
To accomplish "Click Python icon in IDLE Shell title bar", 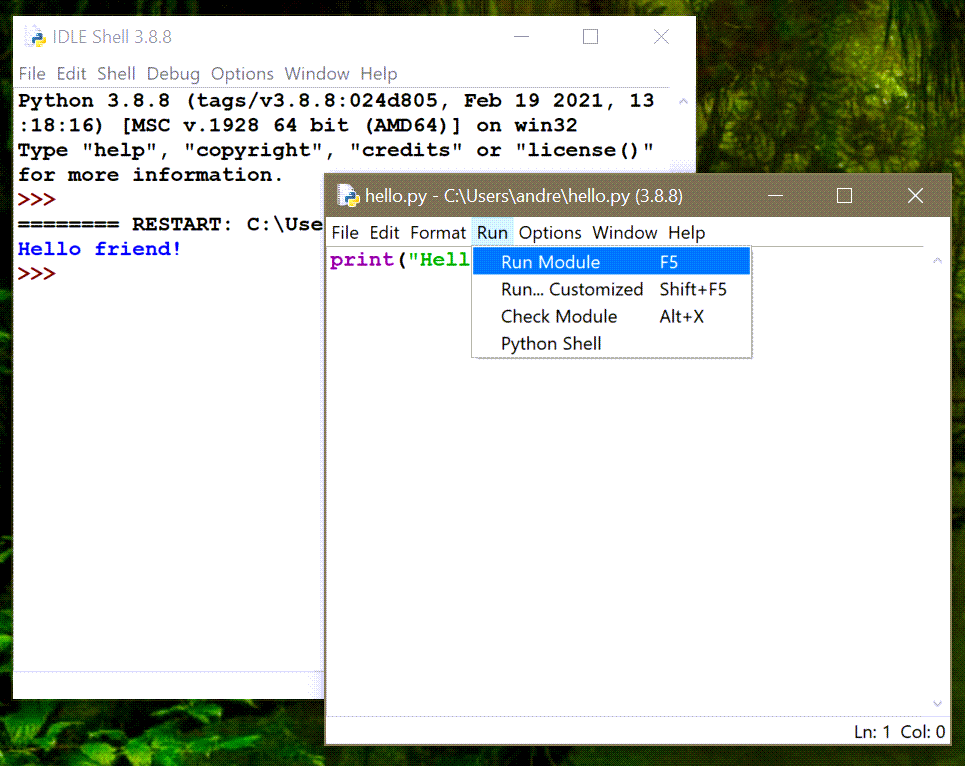I will pyautogui.click(x=36, y=37).
